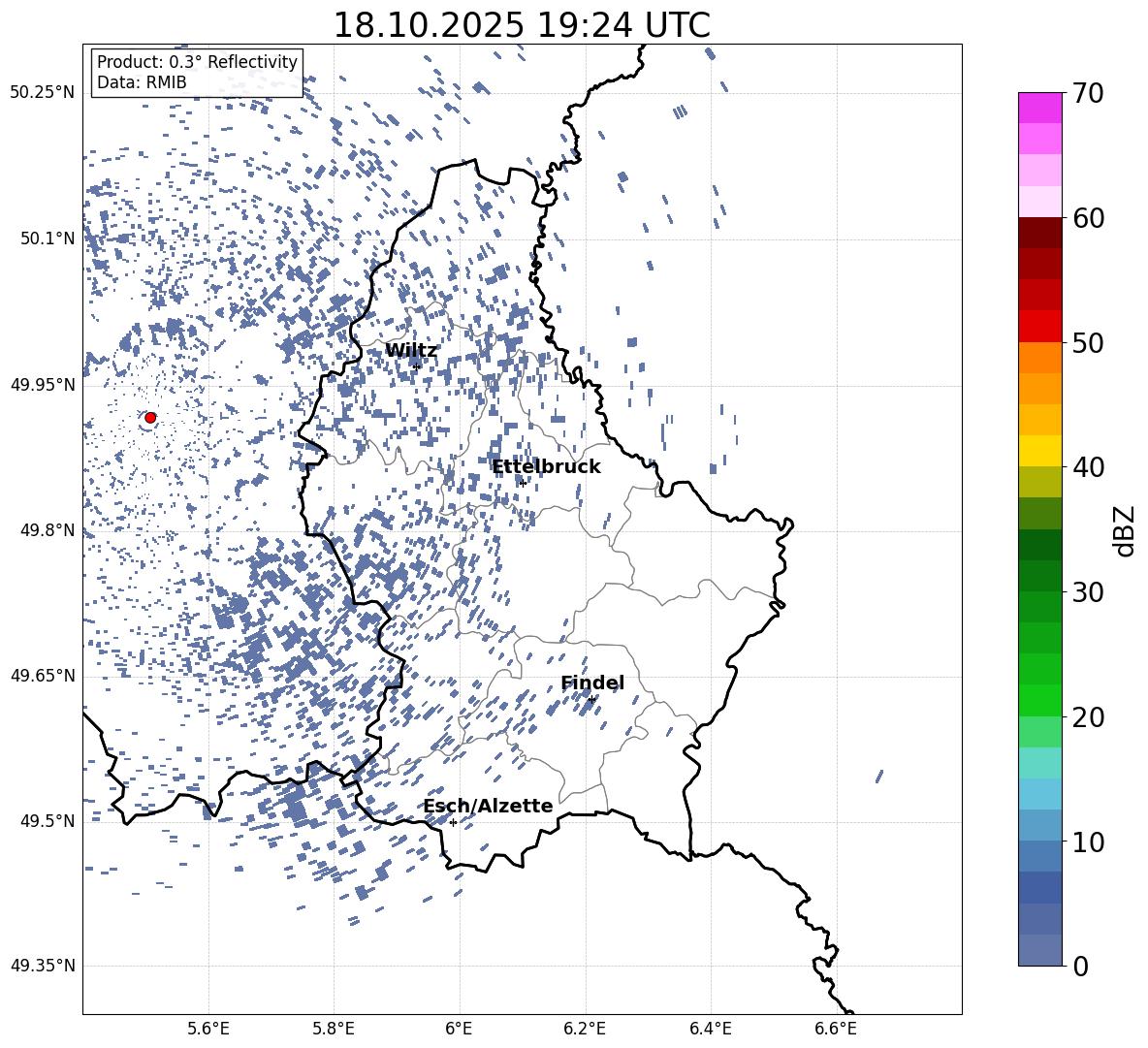Click the colorbar tick value 70

(1088, 93)
